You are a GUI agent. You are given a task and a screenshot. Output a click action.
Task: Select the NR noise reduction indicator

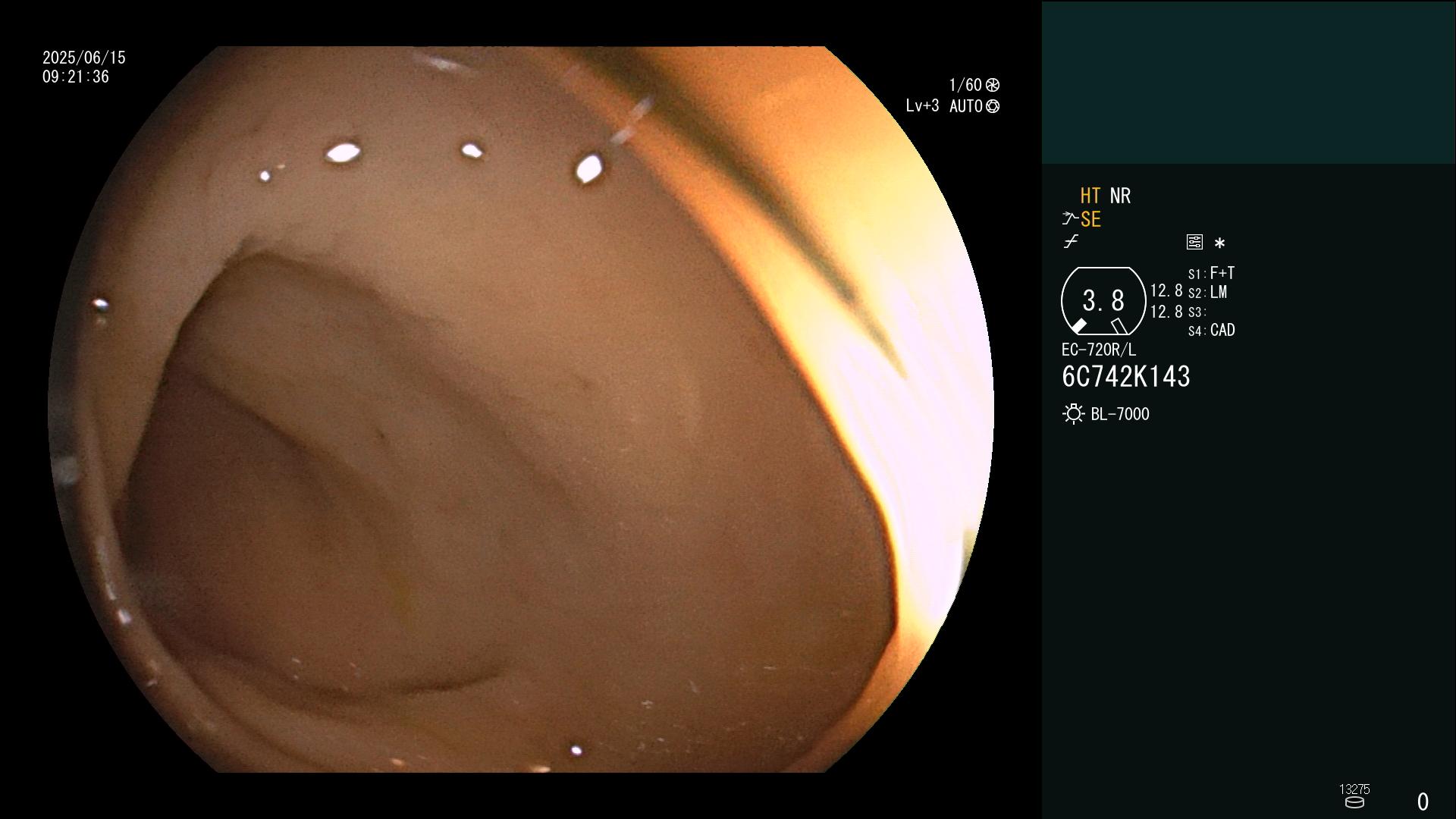1120,196
